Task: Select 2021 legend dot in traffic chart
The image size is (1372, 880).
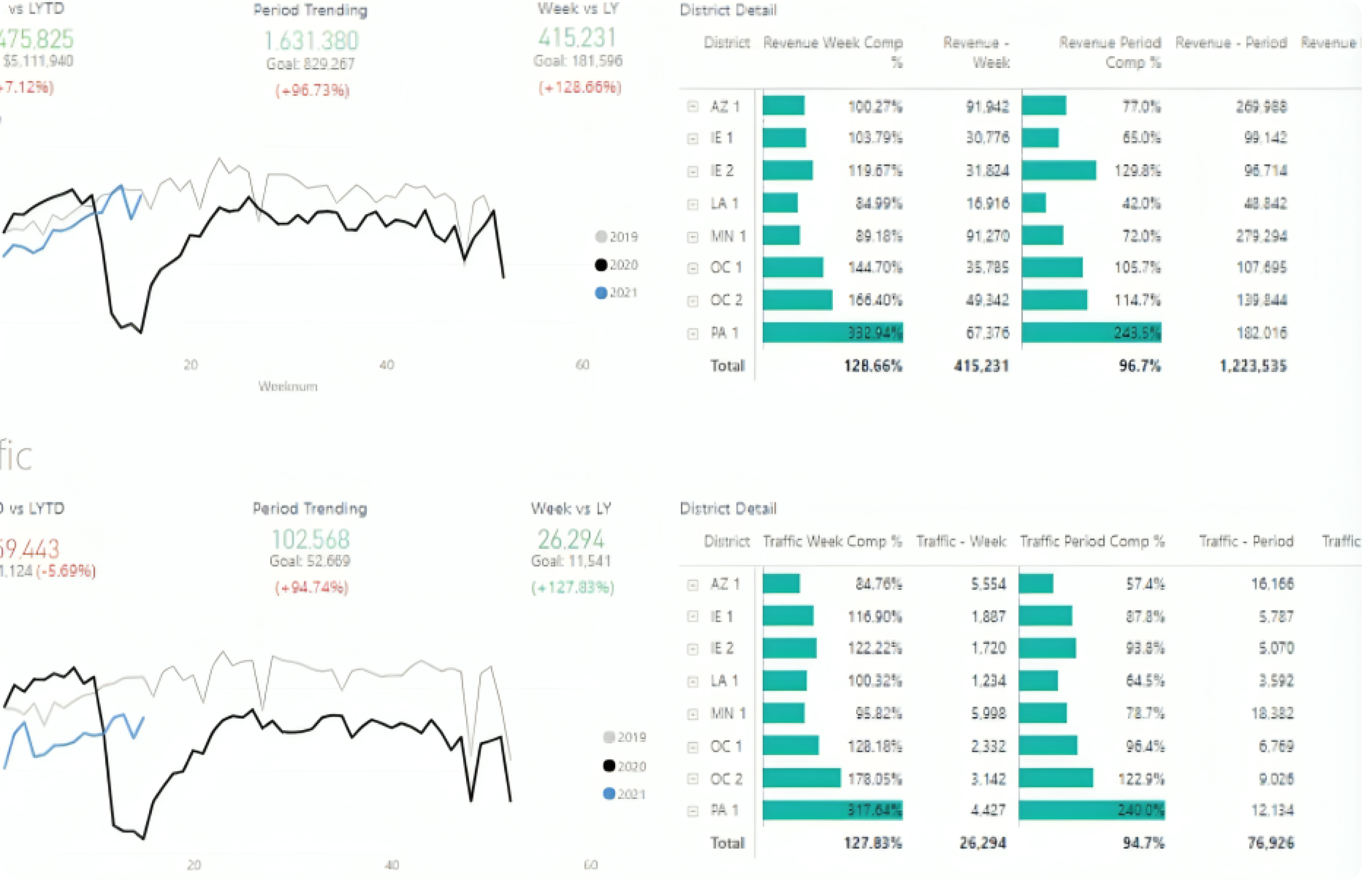Action: tap(609, 793)
